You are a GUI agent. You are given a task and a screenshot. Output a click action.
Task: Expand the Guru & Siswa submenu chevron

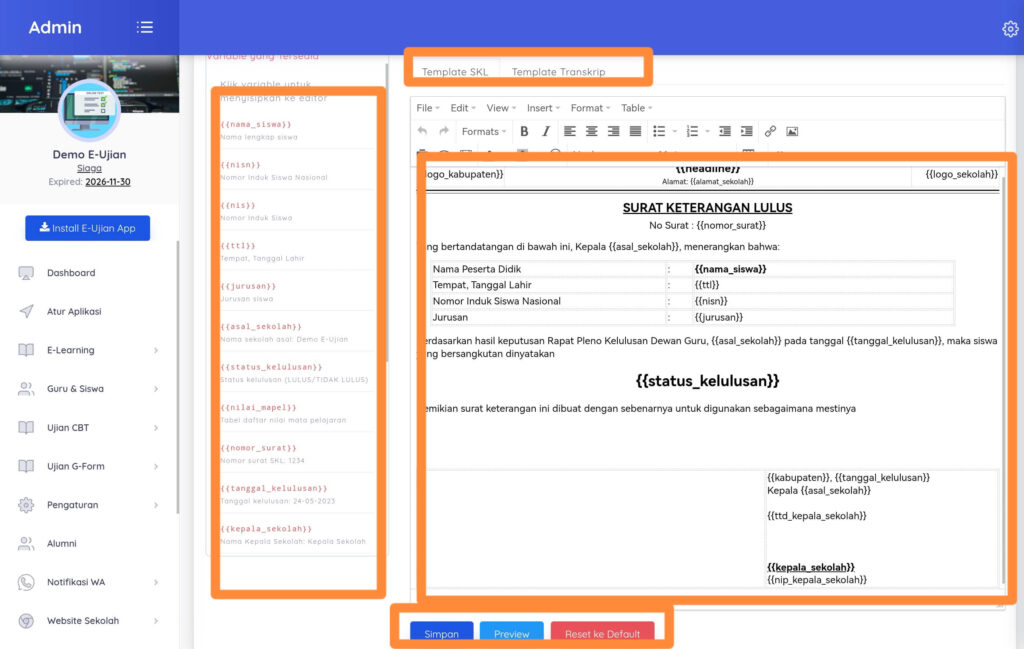pos(156,389)
